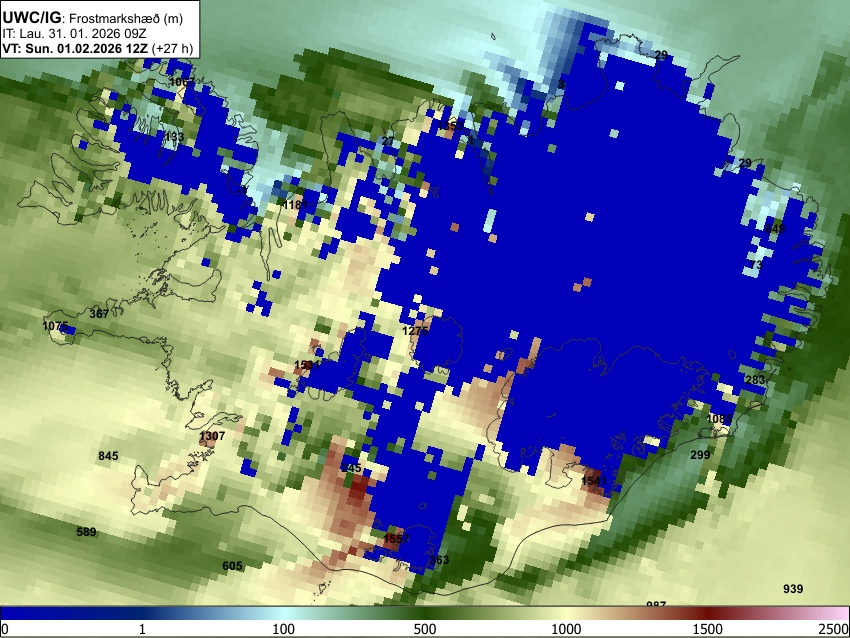Click the color scale label '1'

(142, 629)
